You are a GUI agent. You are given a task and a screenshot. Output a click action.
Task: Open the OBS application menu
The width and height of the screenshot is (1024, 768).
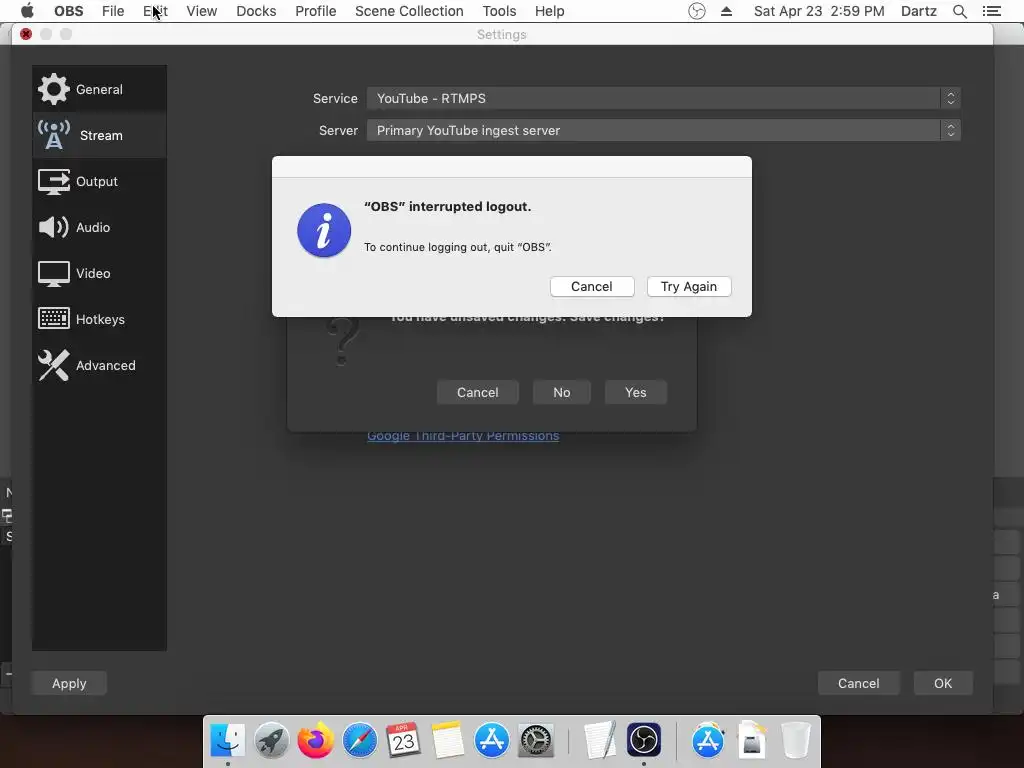[69, 11]
